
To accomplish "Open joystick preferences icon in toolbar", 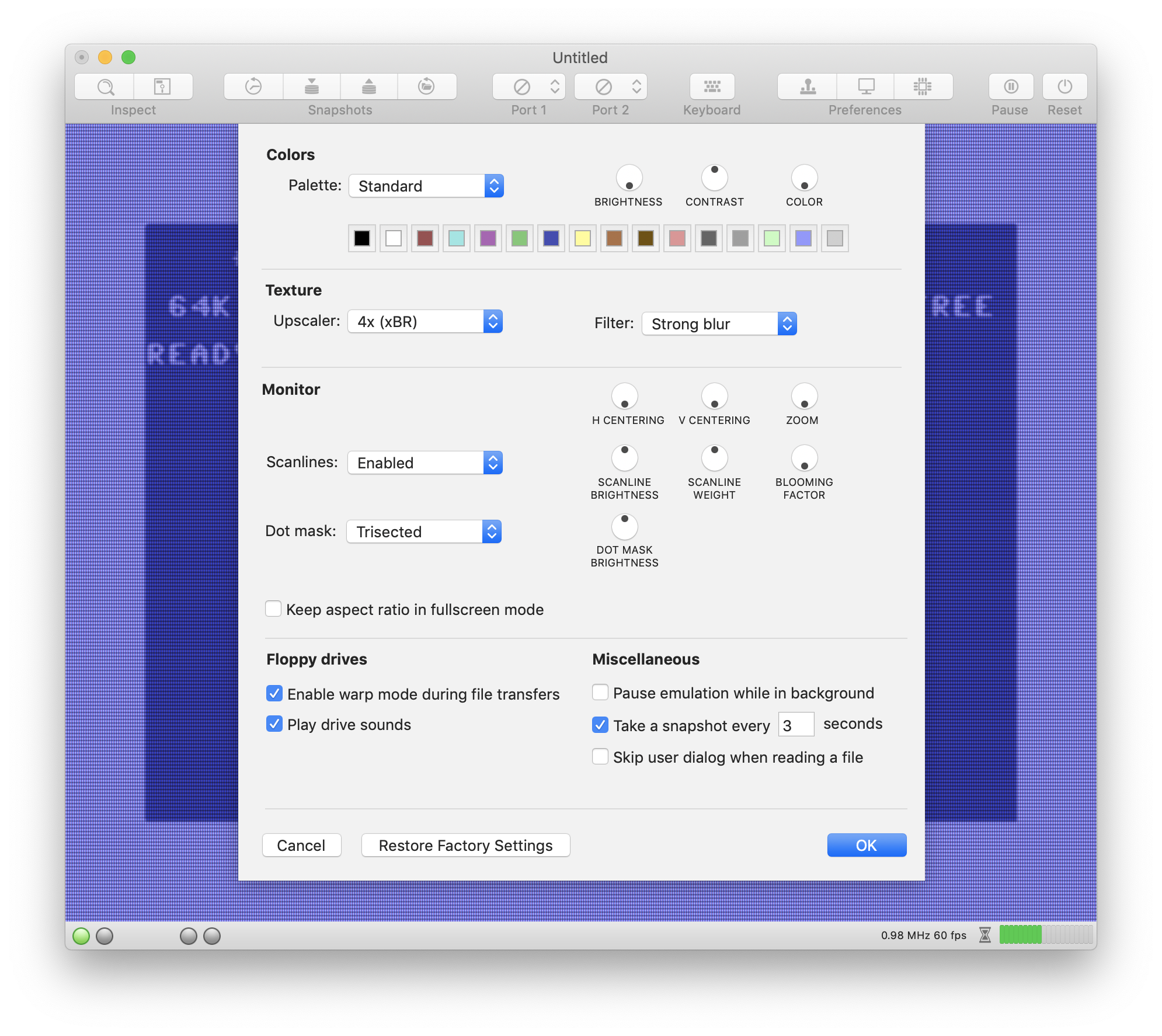I will point(808,87).
